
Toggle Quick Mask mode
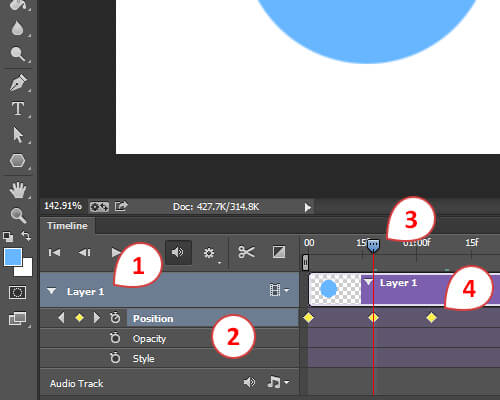pyautogui.click(x=17, y=293)
